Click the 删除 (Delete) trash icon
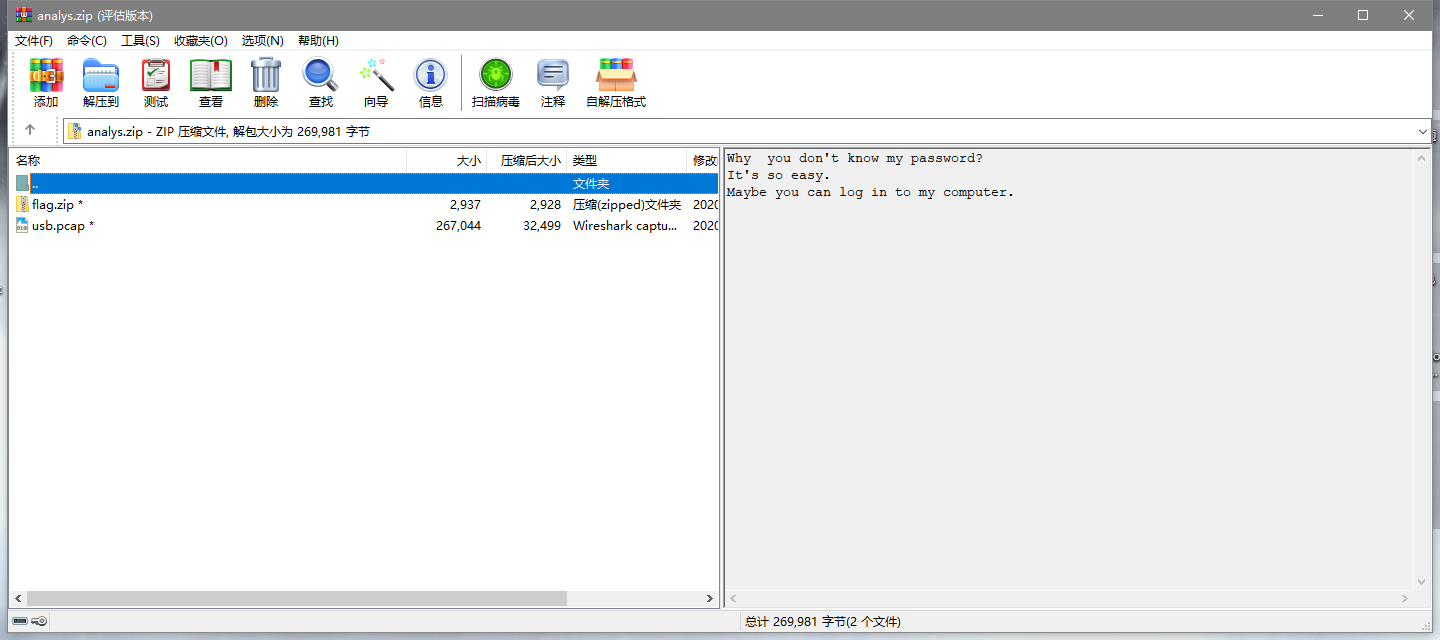1440x640 pixels. tap(266, 76)
